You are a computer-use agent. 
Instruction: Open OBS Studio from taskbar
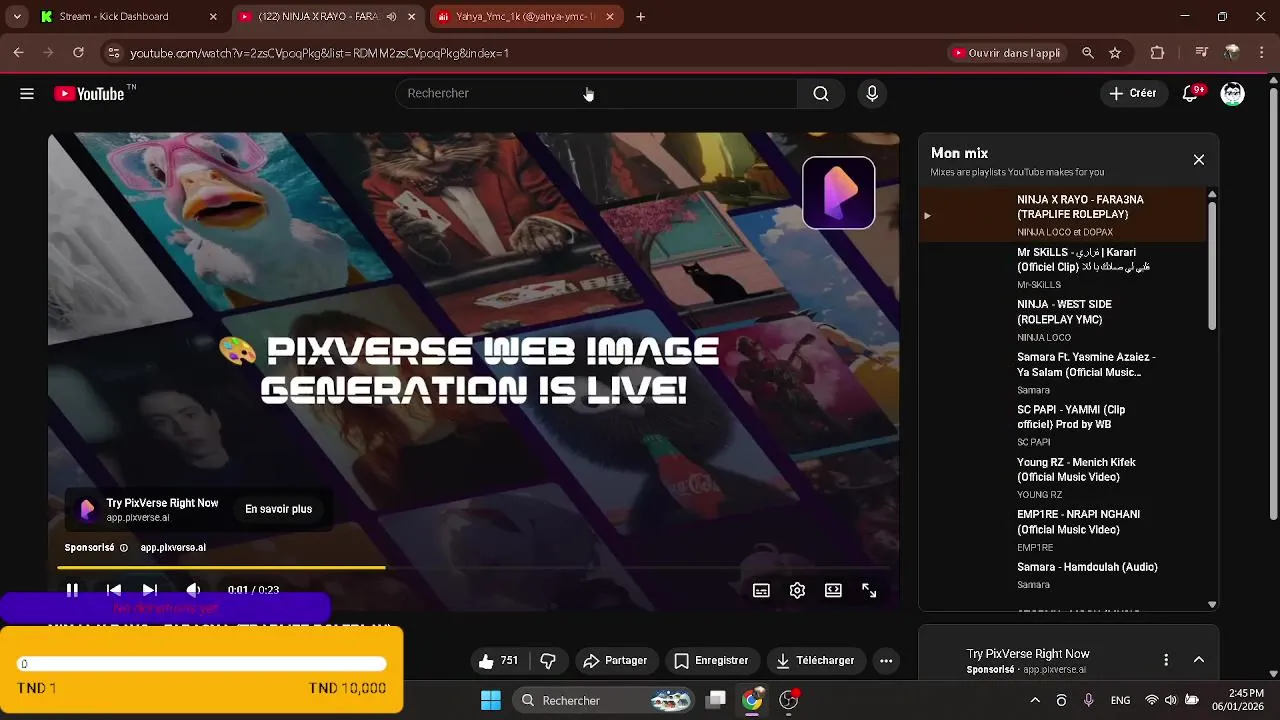(x=789, y=700)
